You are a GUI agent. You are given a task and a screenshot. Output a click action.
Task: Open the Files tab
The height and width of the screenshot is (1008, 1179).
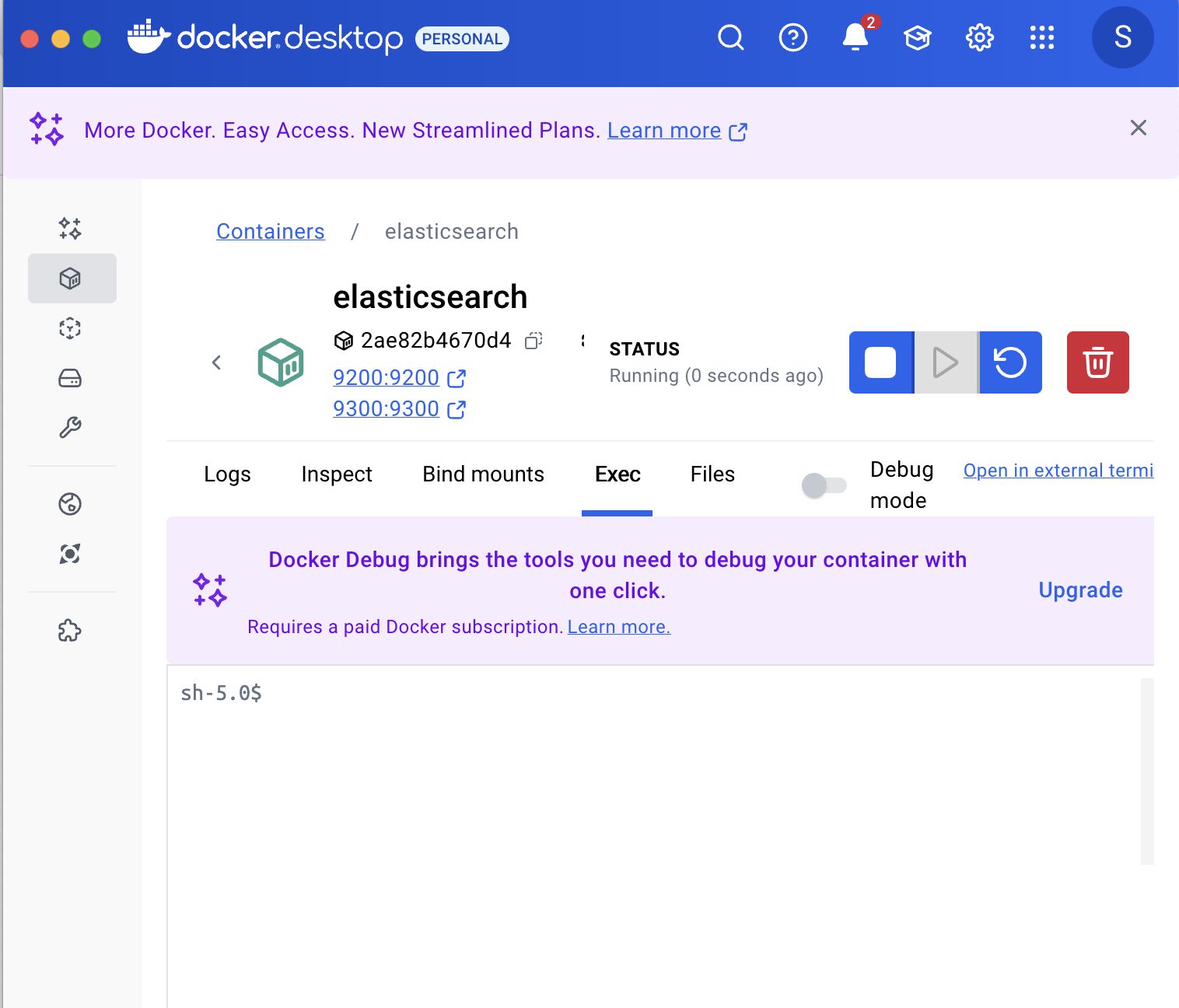pyautogui.click(x=712, y=474)
